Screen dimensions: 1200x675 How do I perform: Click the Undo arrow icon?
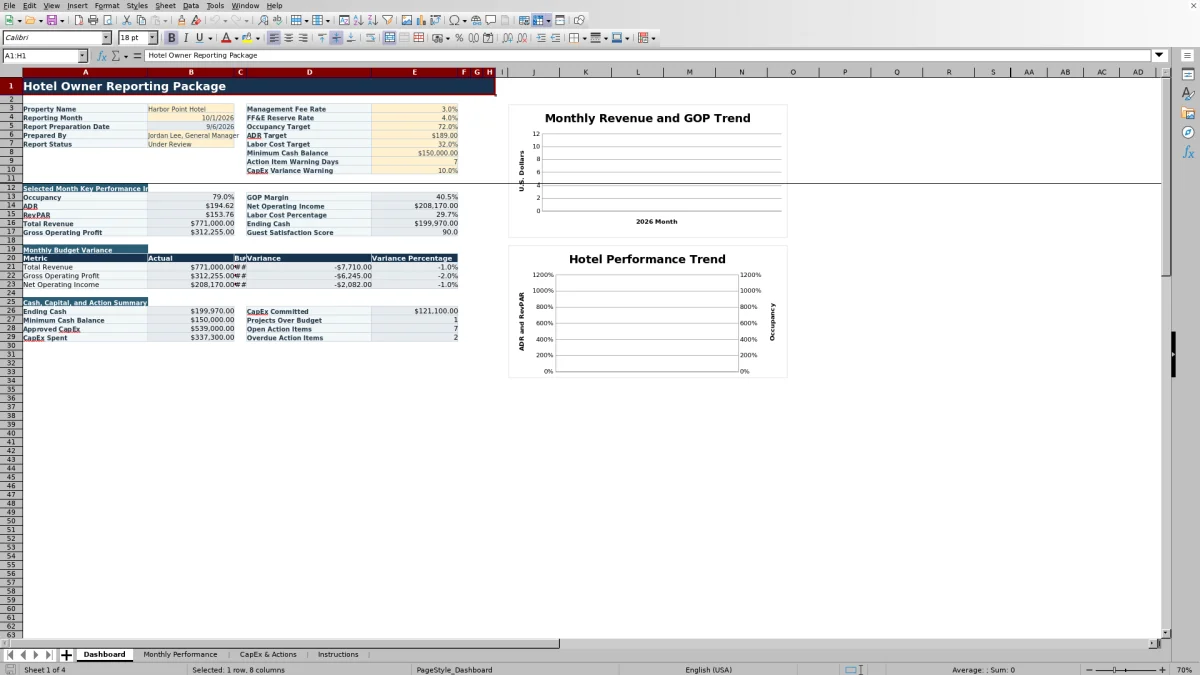click(x=215, y=20)
